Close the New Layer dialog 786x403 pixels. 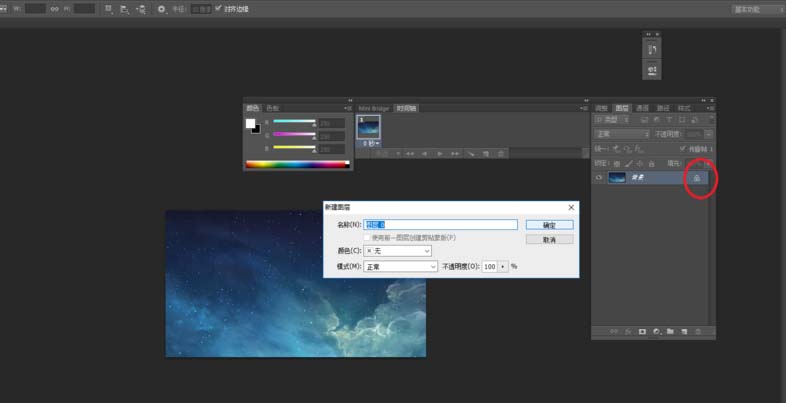click(571, 207)
